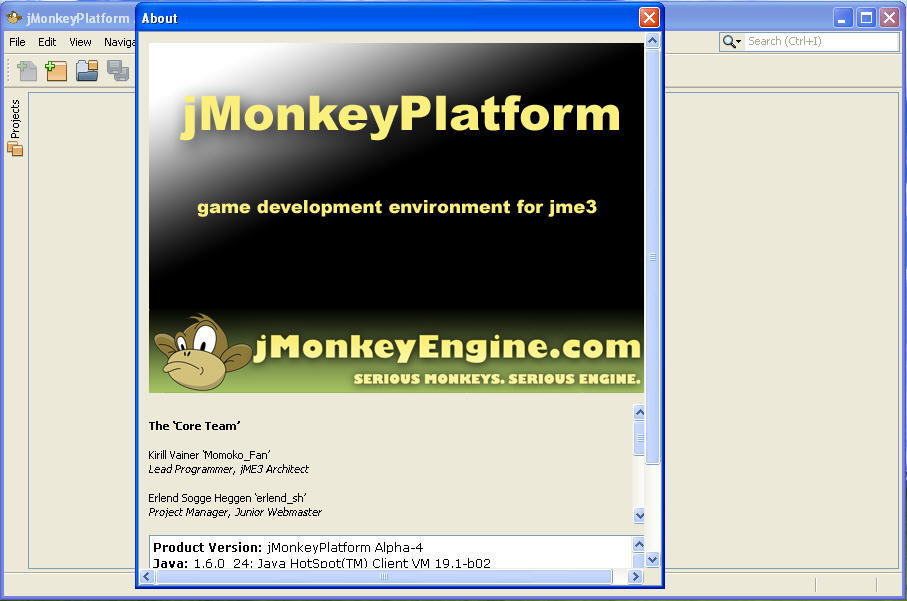Screen dimensions: 907x601
Task: Click the New Project toolbar icon
Action: coord(57,71)
